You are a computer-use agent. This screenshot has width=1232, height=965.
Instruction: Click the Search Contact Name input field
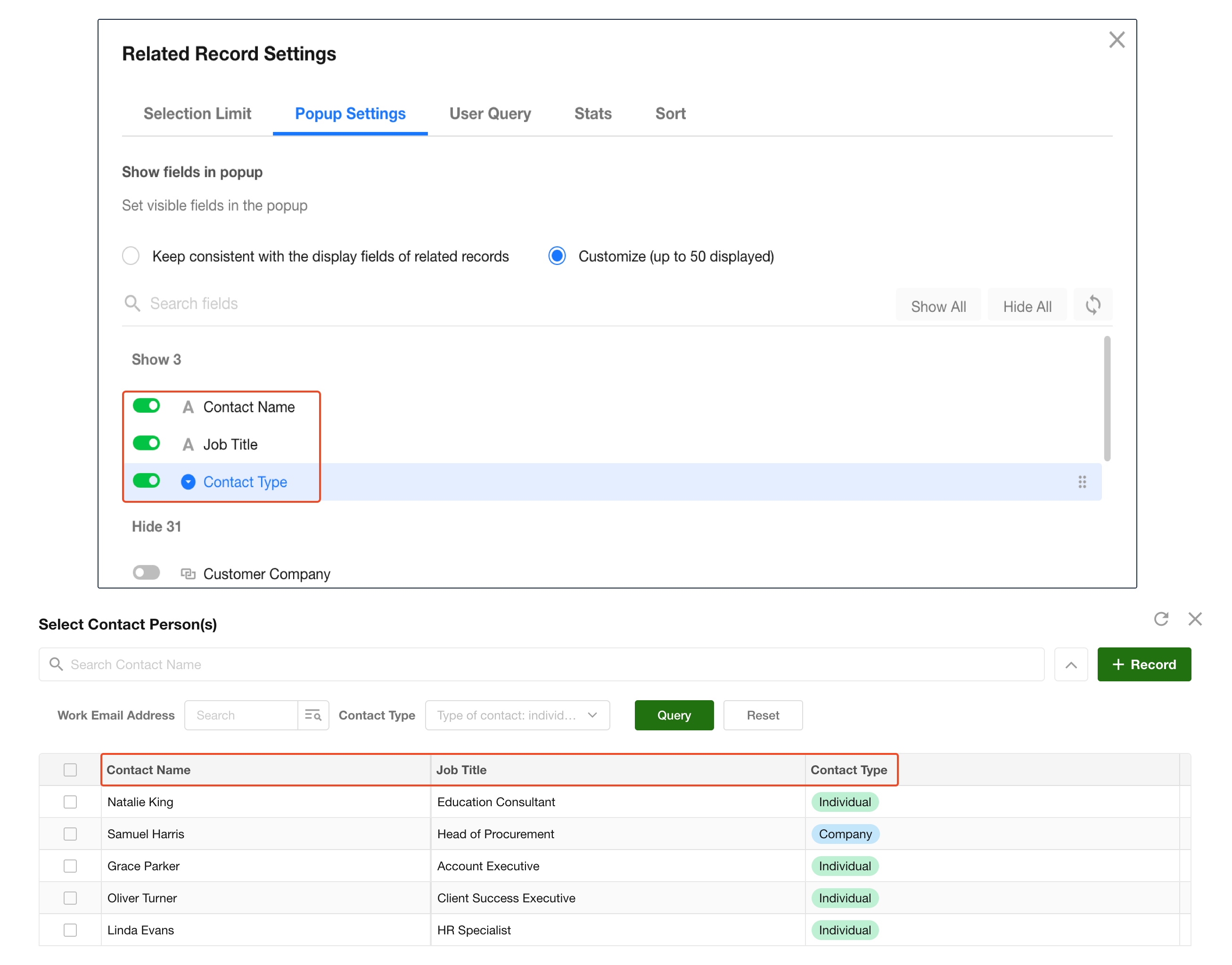click(541, 665)
